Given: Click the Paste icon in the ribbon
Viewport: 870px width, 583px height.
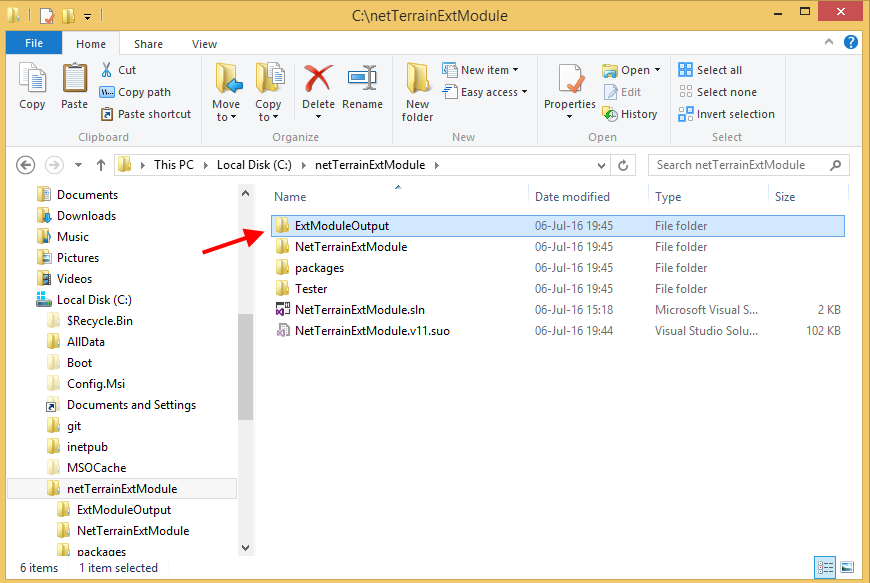Looking at the screenshot, I should 74,86.
